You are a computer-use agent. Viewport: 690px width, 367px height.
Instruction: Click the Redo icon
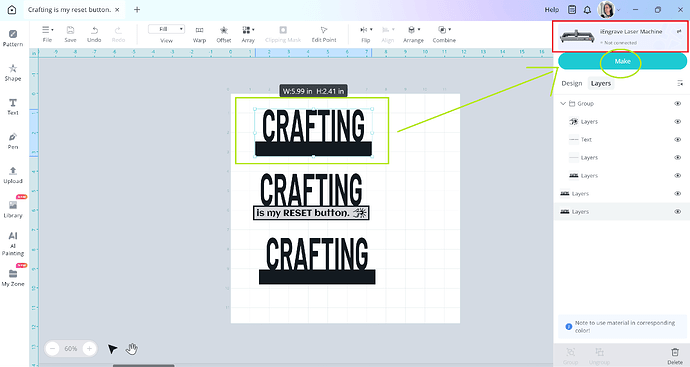tap(118, 34)
